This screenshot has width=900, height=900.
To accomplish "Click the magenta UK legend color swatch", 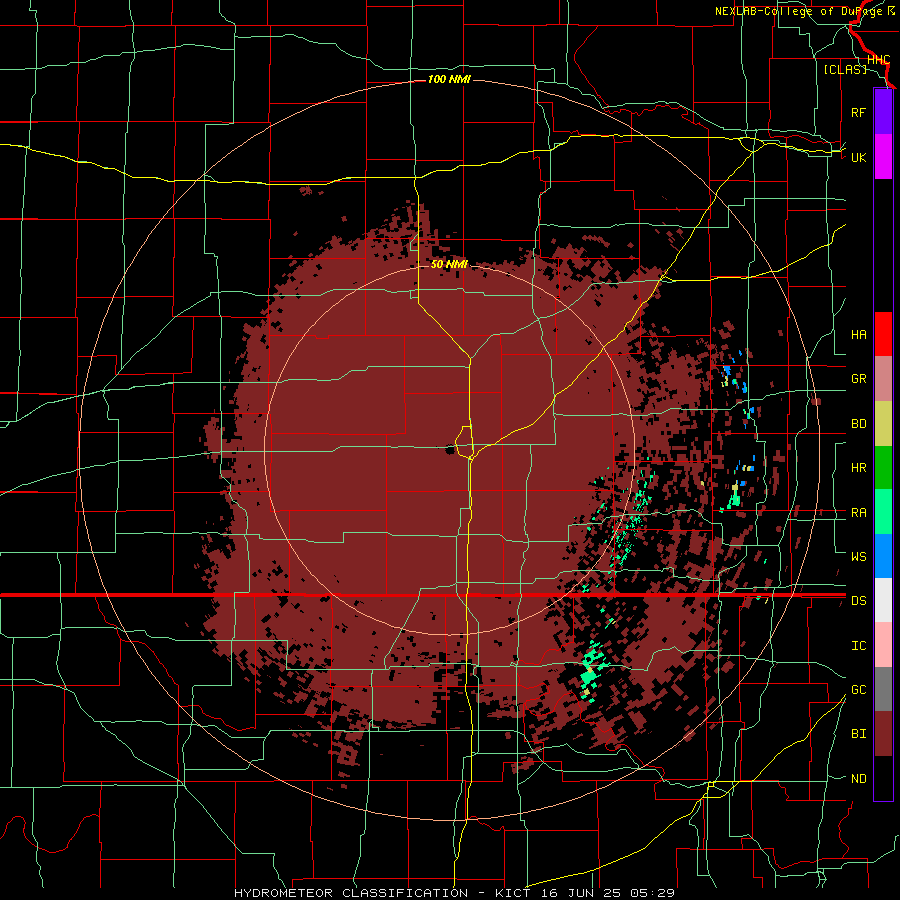I will (x=883, y=157).
